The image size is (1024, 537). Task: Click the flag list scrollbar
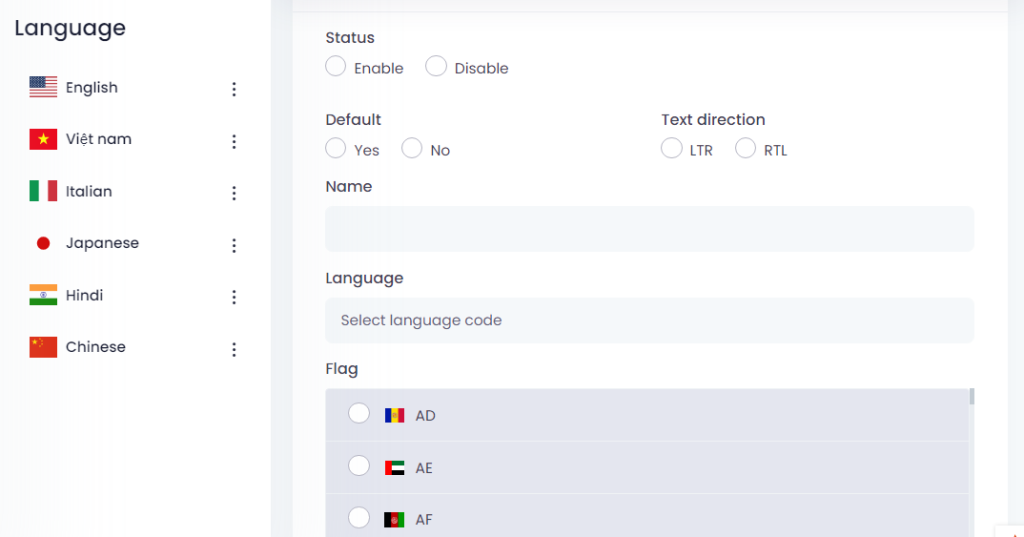pyautogui.click(x=971, y=398)
